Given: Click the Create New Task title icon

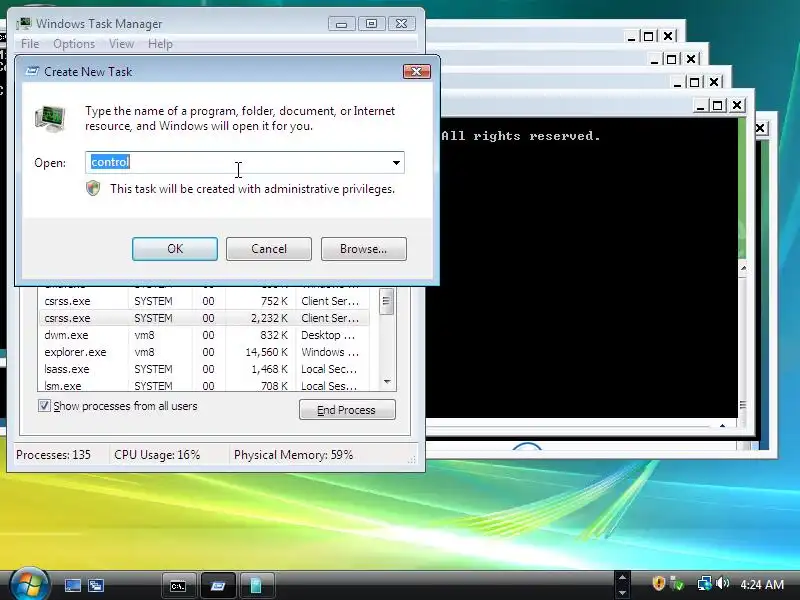Looking at the screenshot, I should 32,71.
